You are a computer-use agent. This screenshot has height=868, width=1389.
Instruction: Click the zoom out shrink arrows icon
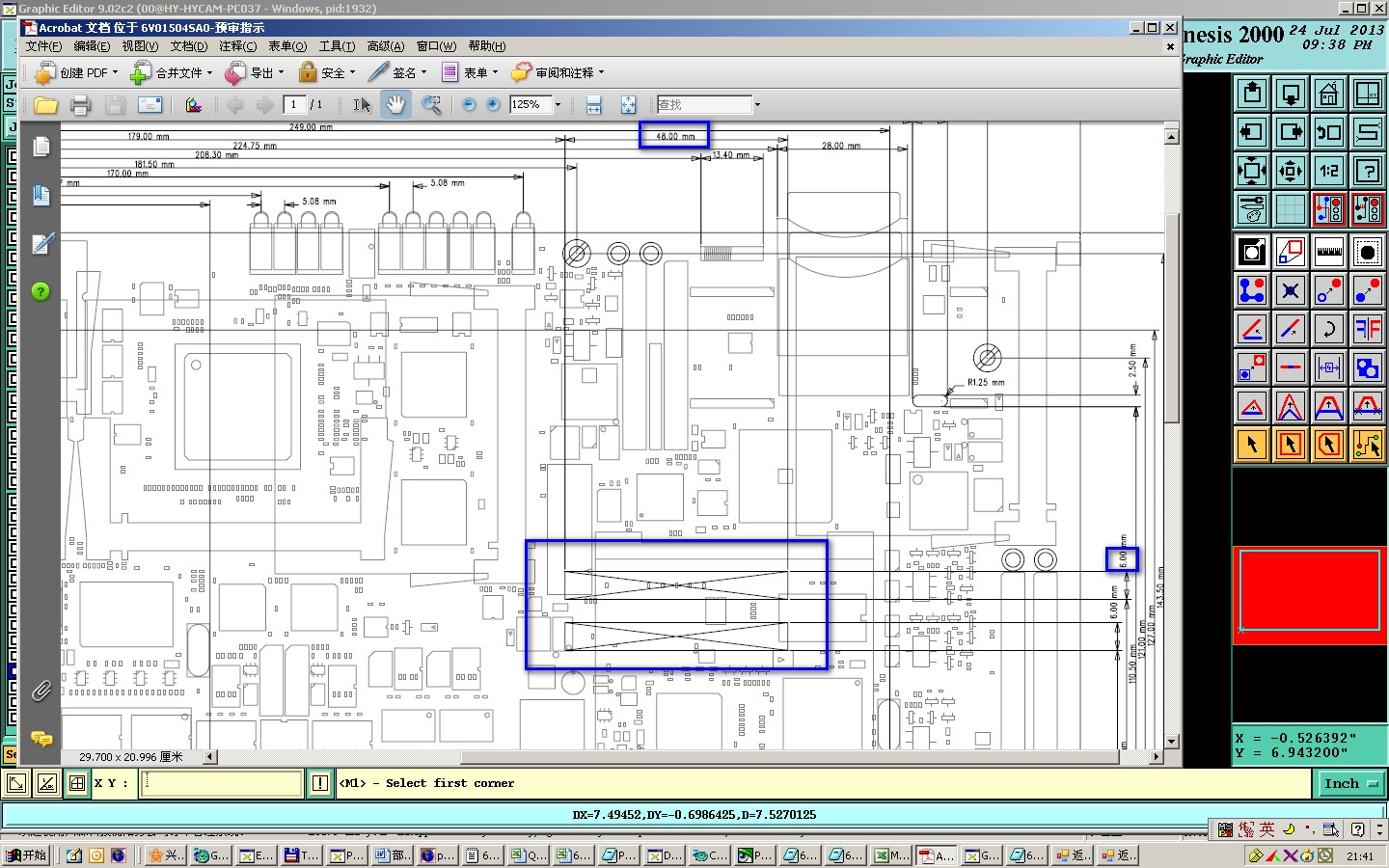(x=1291, y=171)
